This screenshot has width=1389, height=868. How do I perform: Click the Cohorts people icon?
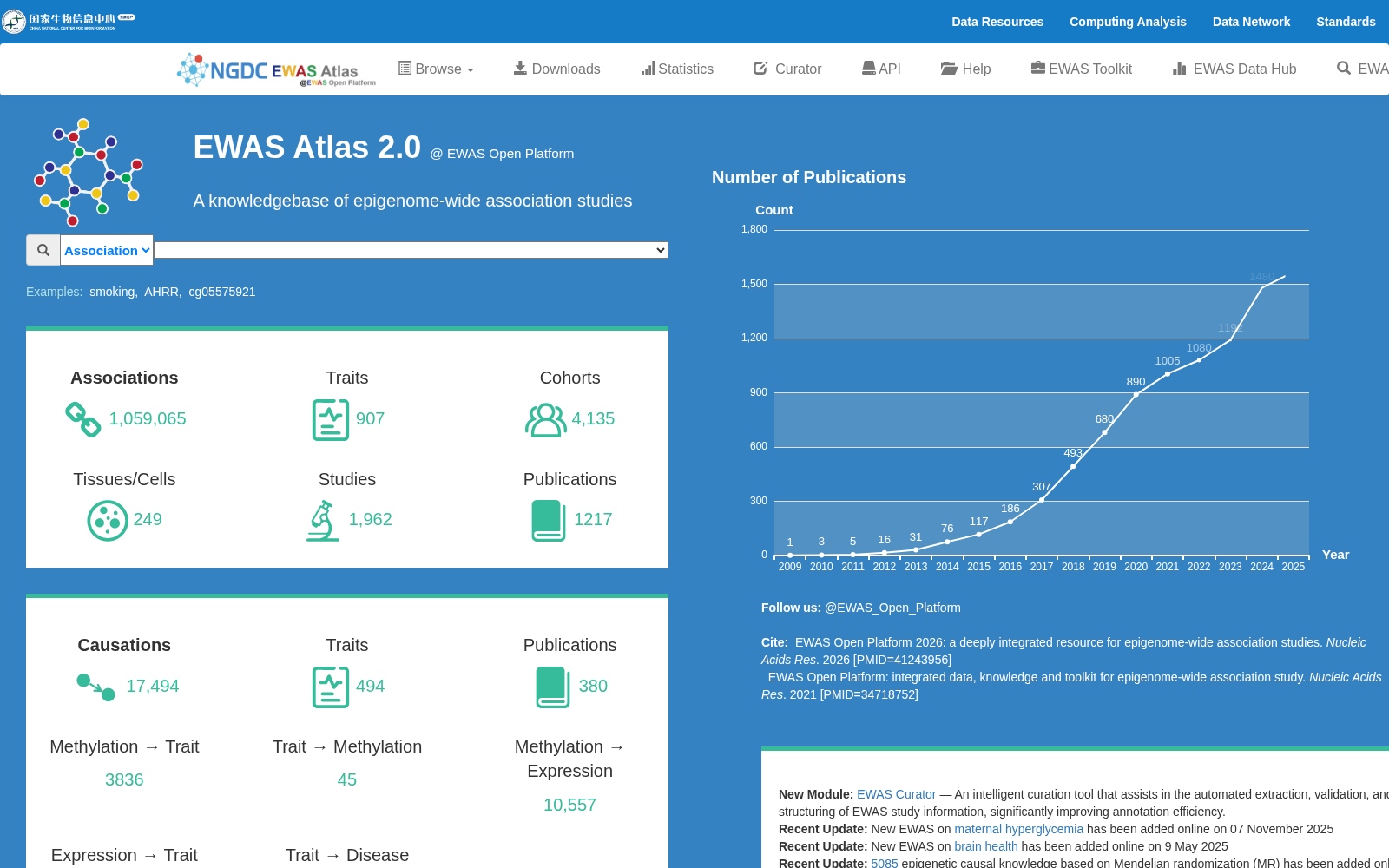546,419
